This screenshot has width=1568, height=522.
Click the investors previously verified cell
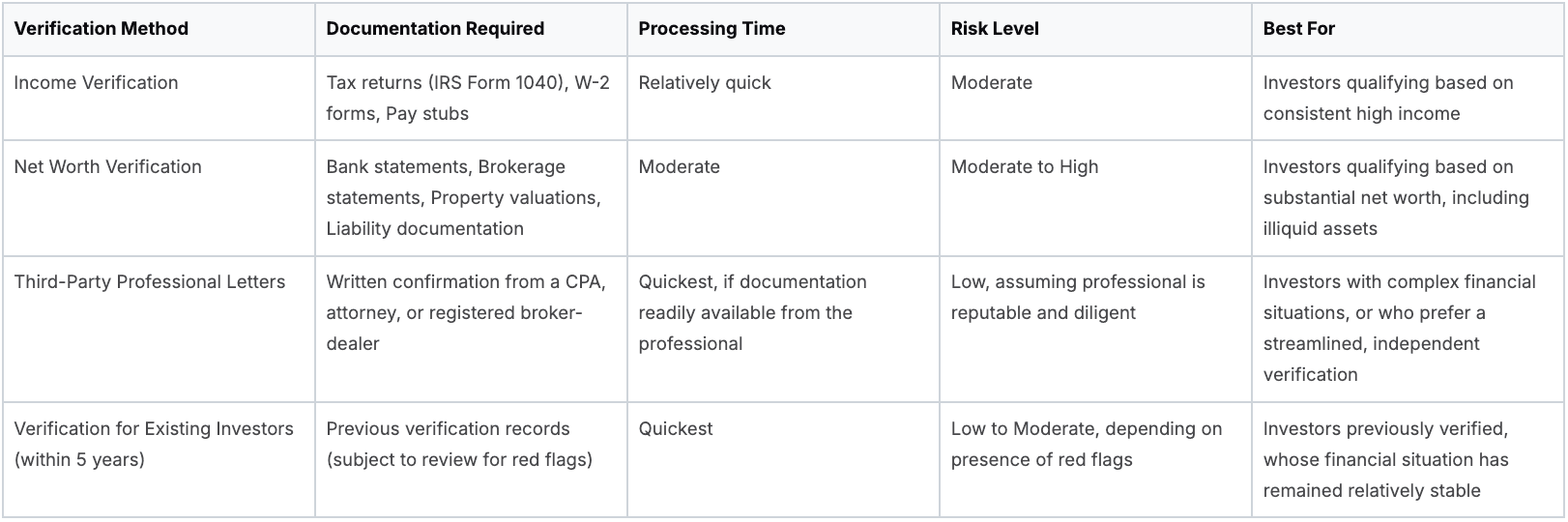(1385, 459)
